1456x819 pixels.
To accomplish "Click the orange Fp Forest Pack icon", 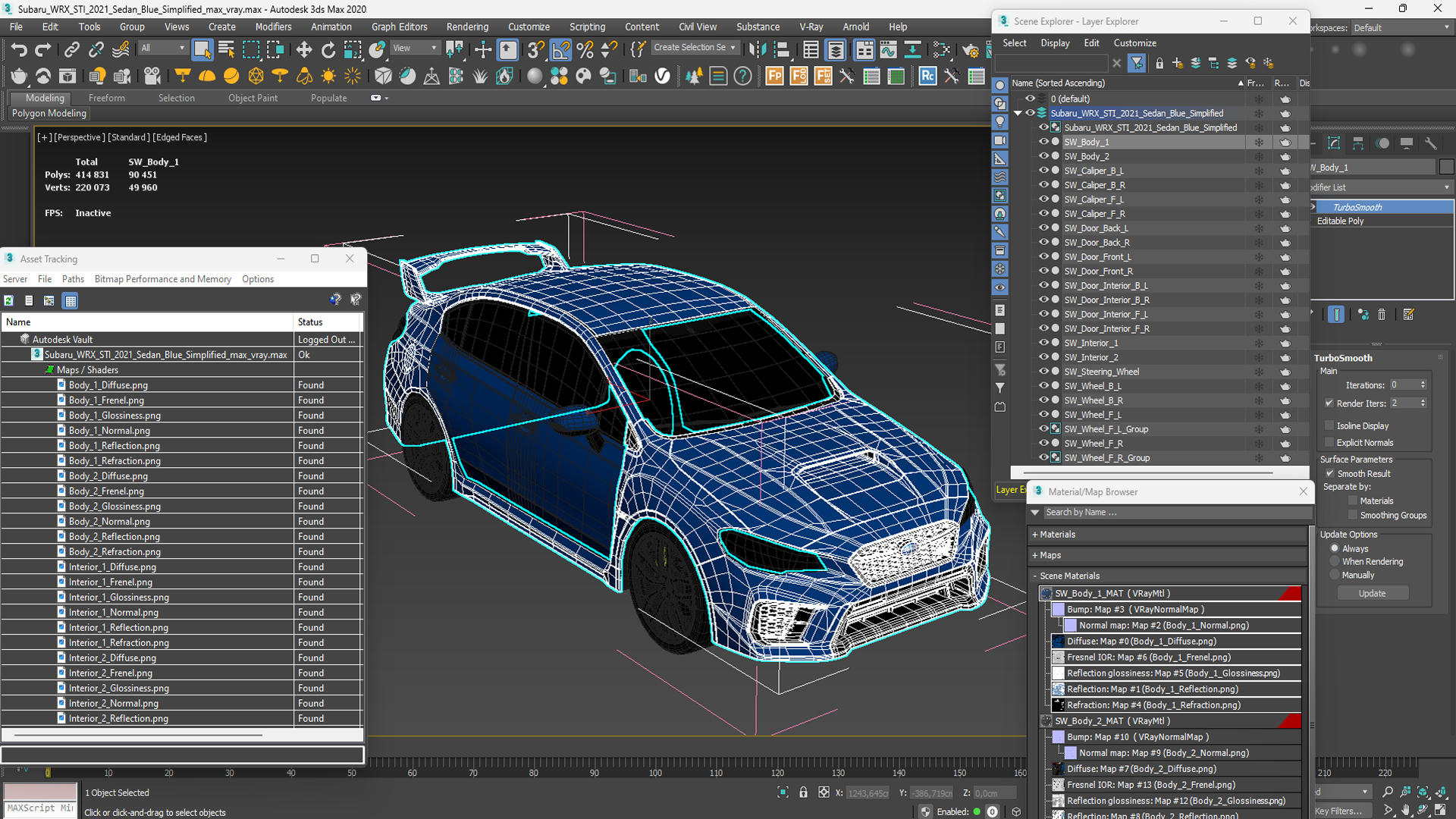I will 774,76.
